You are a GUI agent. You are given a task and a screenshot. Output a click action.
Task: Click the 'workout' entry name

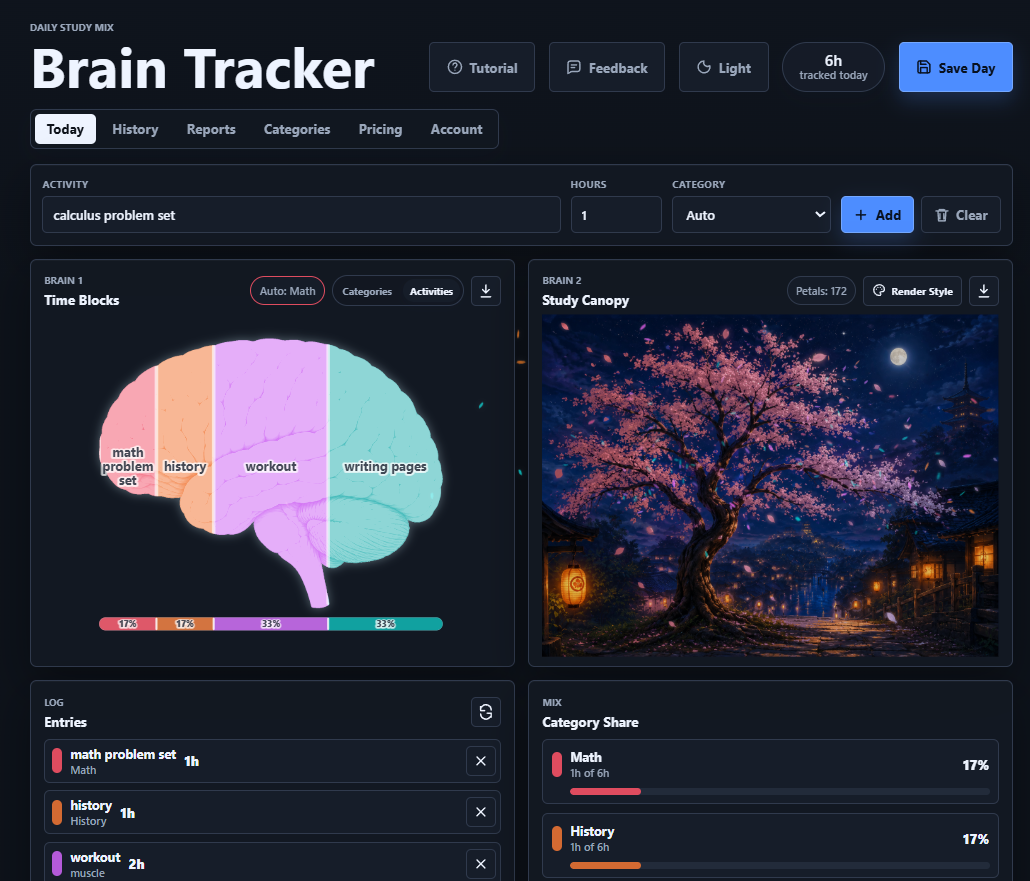[95, 857]
